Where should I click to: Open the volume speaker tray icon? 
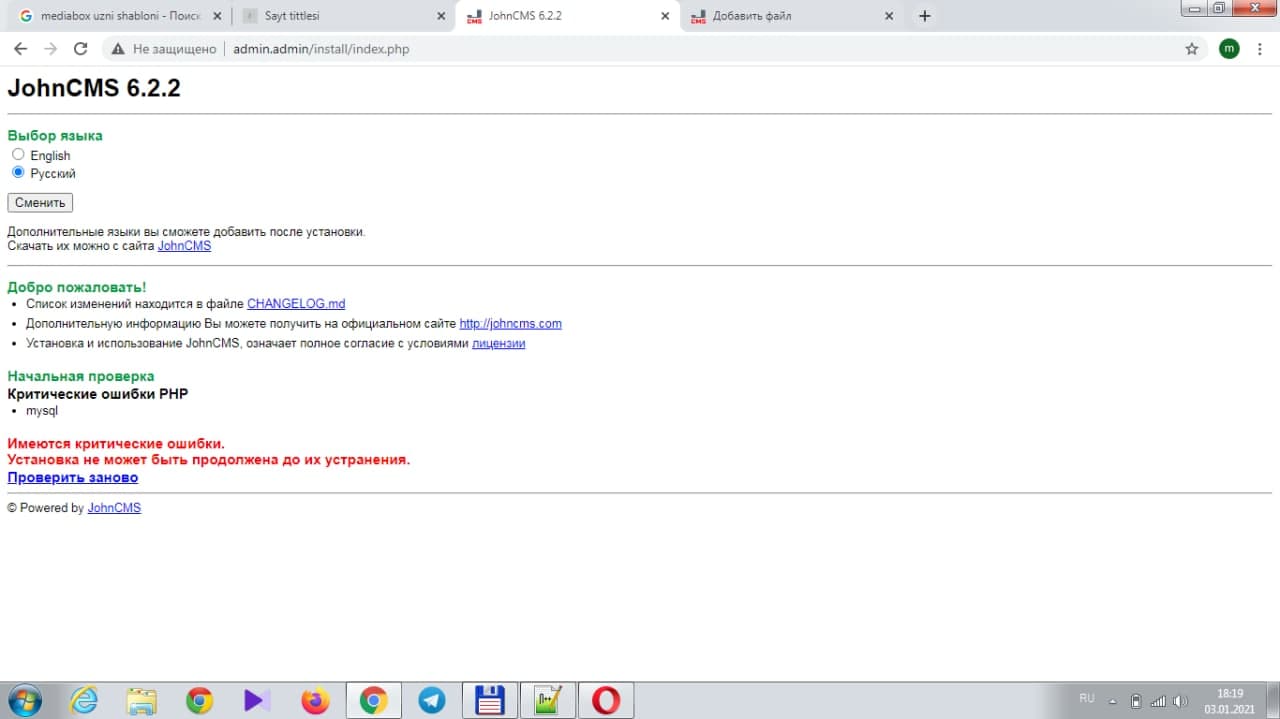pyautogui.click(x=1180, y=701)
